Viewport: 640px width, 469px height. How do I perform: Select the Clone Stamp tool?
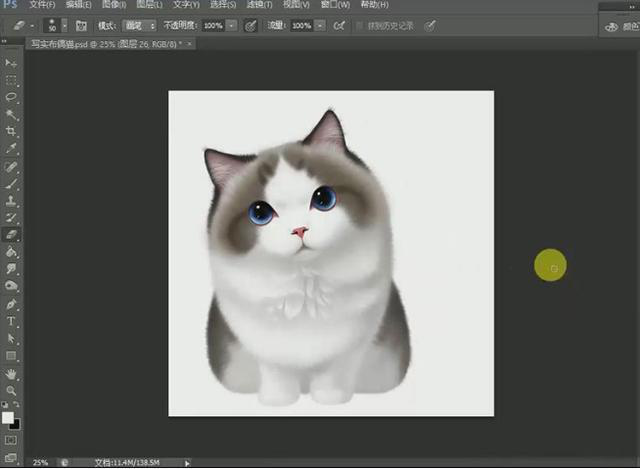click(12, 200)
